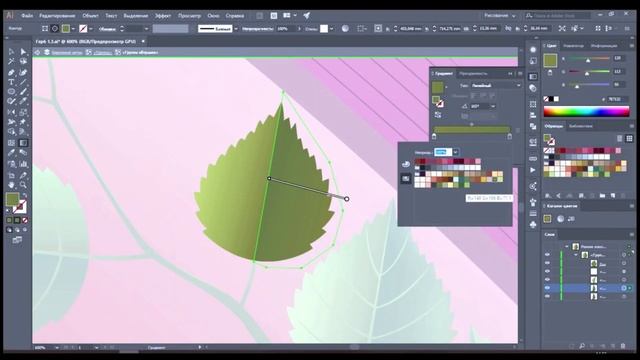Select the Shape Builder tool
Screen dimensions: 640x360
click(x=11, y=132)
